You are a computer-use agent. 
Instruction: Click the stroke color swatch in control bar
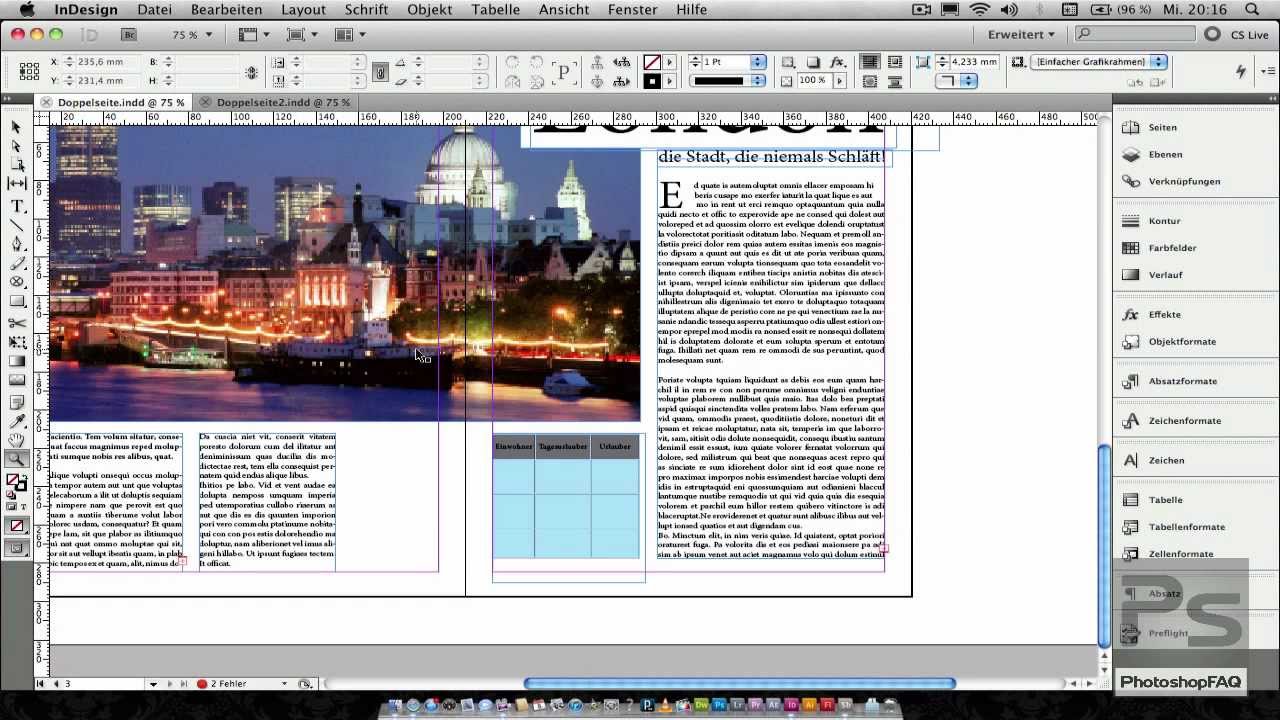coord(652,81)
